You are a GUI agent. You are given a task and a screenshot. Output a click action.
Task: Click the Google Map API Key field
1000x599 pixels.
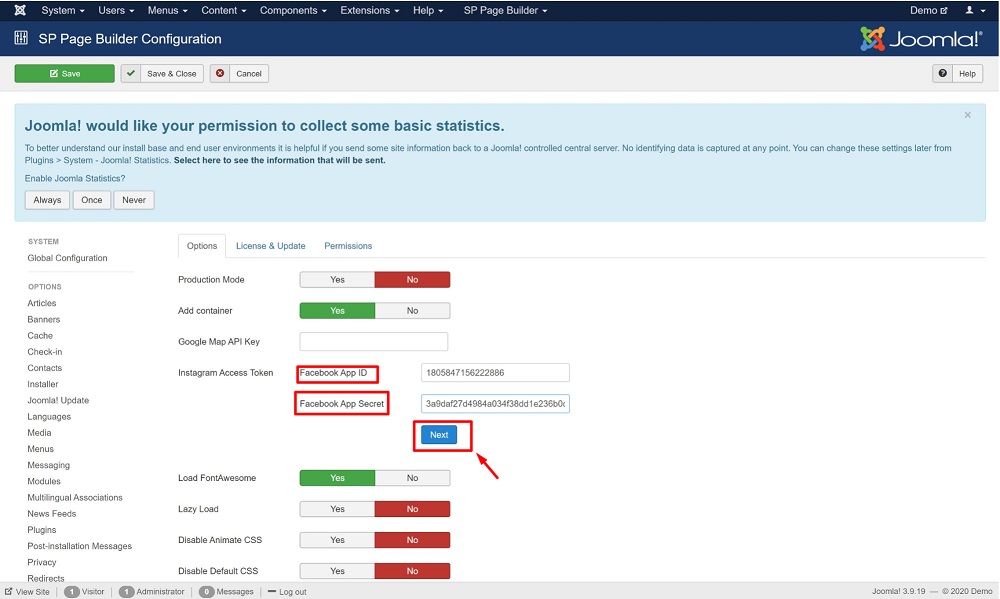374,341
